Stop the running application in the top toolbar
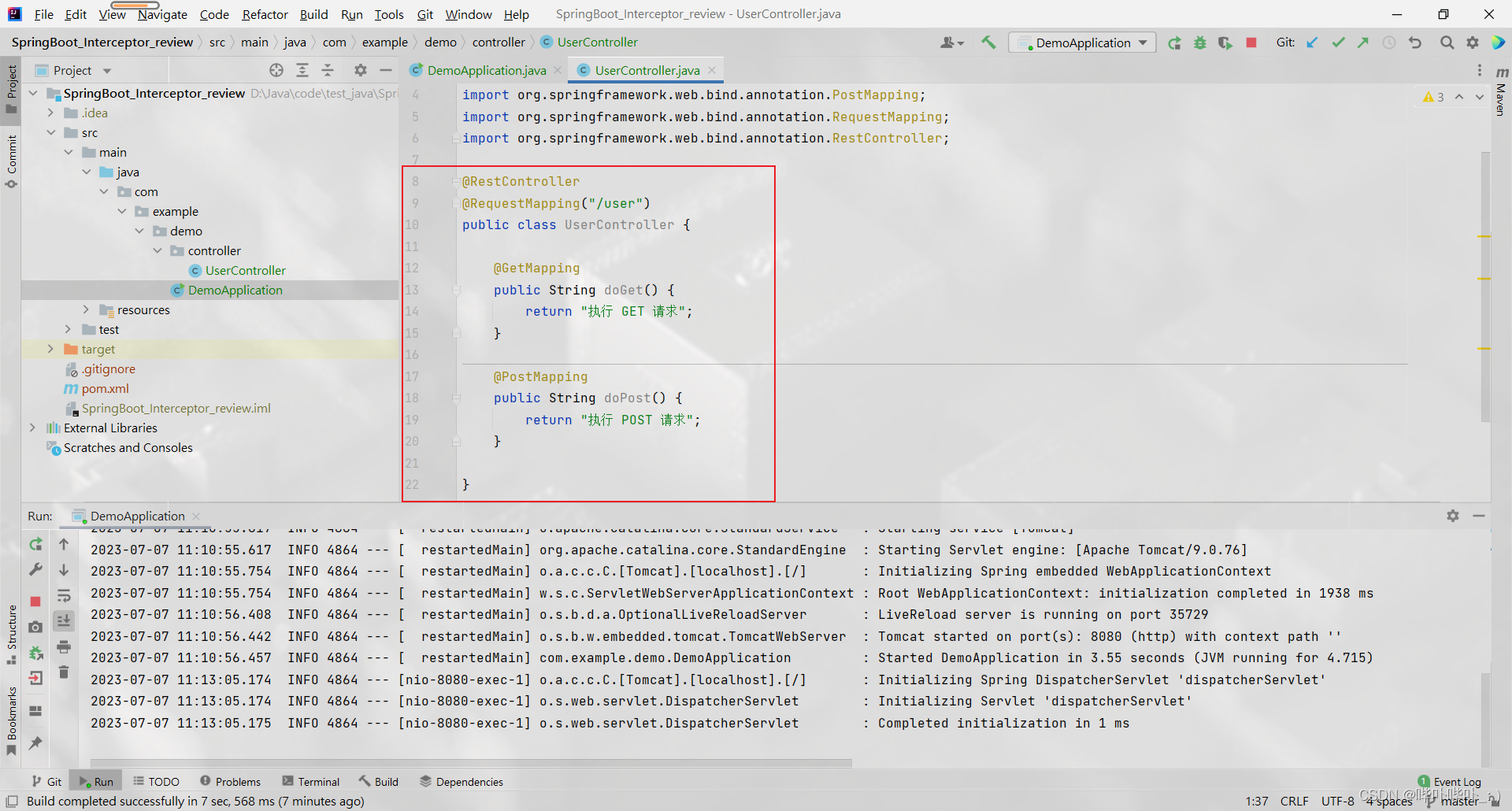Image resolution: width=1512 pixels, height=811 pixels. click(1251, 43)
